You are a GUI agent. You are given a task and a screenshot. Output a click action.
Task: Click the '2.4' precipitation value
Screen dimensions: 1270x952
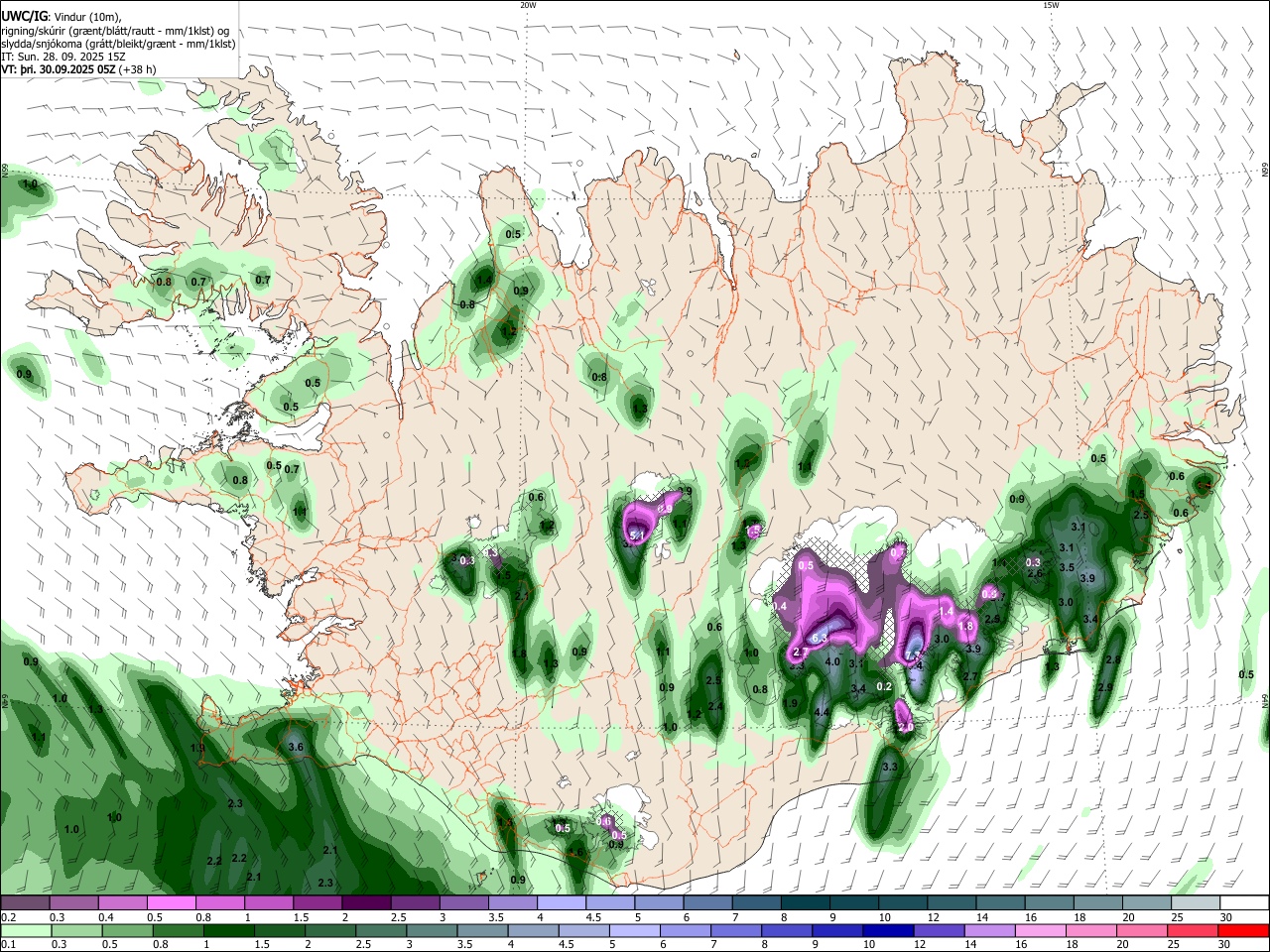tap(715, 706)
